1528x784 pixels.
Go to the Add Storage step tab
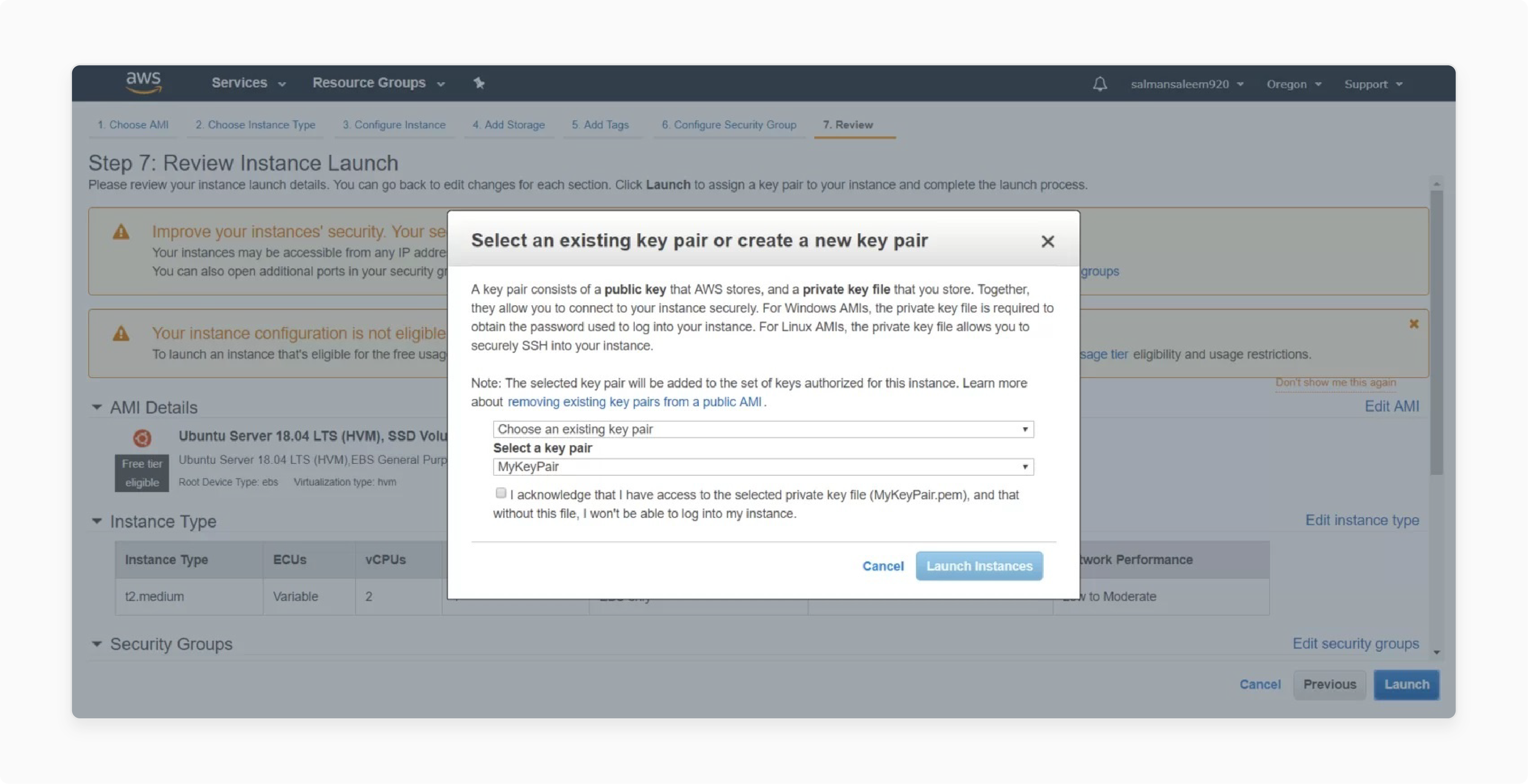tap(508, 124)
